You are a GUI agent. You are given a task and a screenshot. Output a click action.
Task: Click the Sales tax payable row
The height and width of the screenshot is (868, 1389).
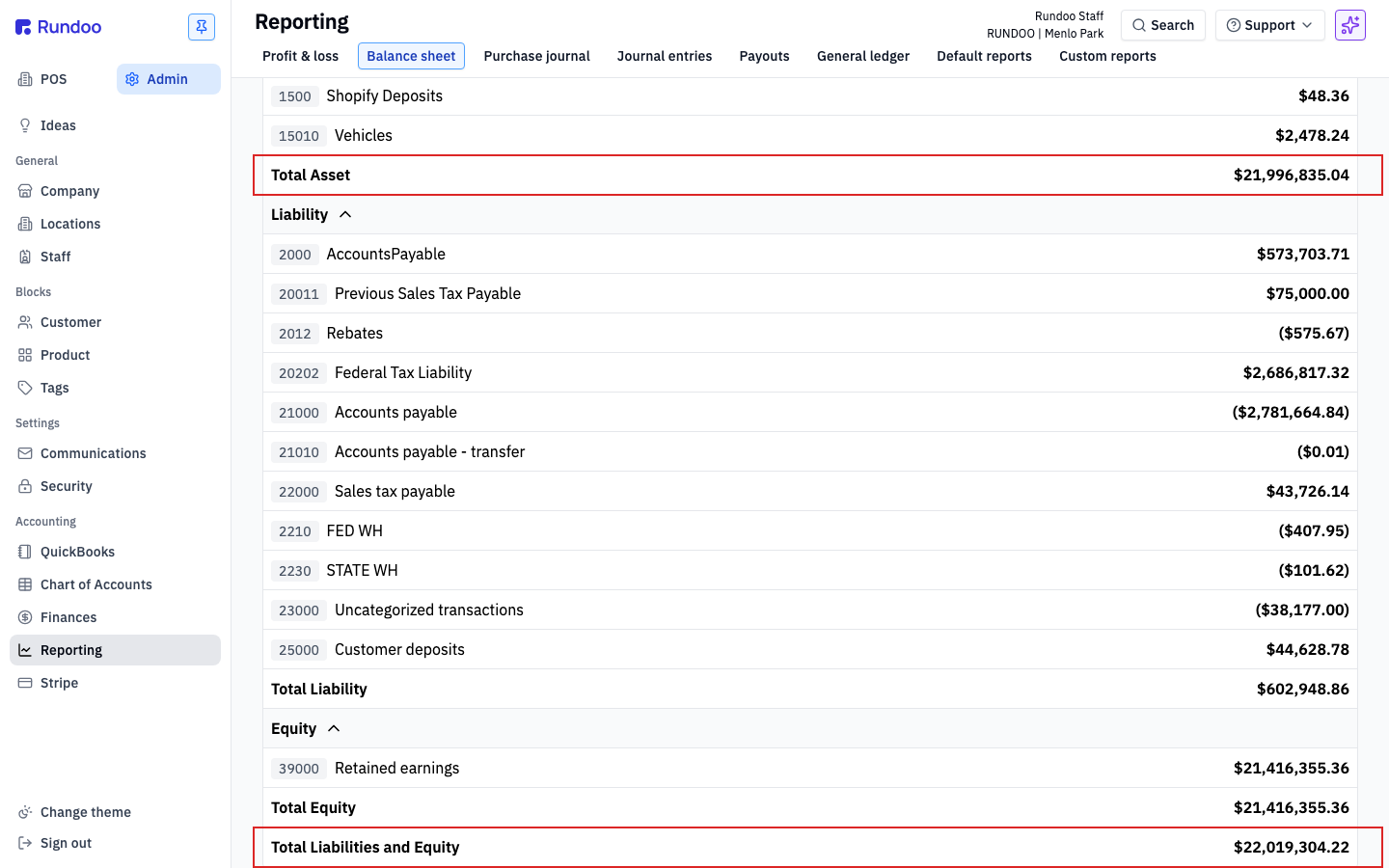coord(810,491)
